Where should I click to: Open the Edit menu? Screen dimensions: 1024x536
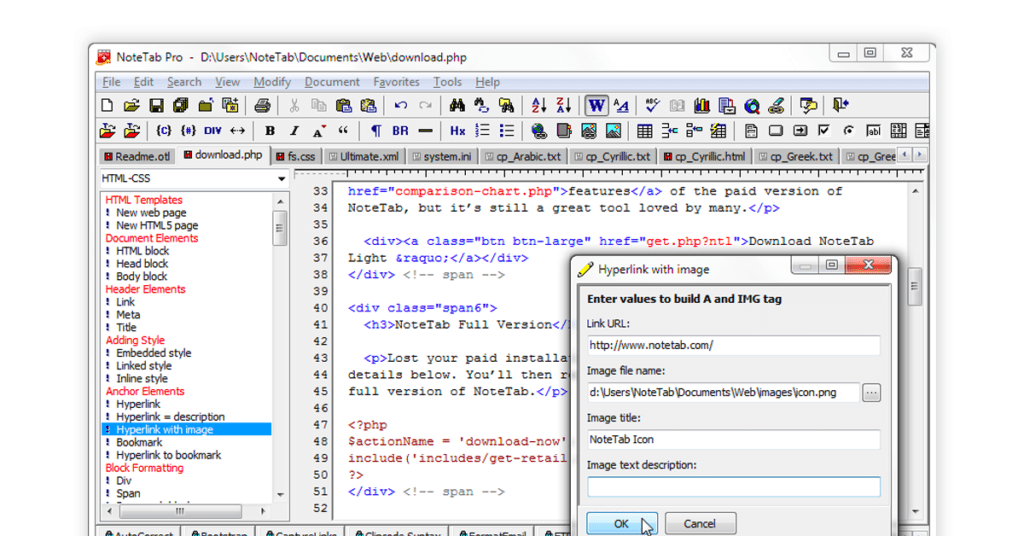tap(143, 82)
